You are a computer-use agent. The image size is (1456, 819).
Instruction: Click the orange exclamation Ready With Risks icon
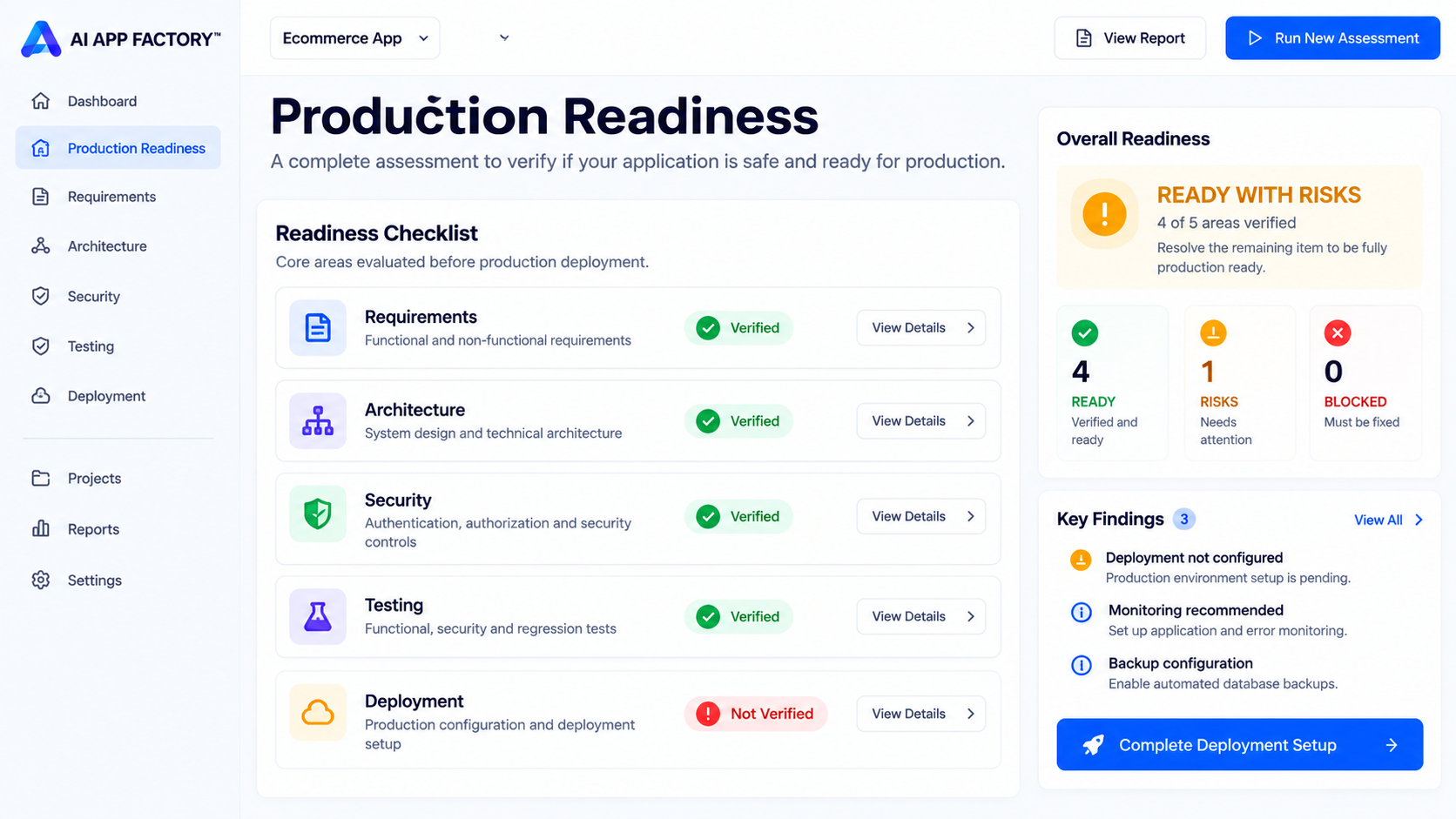click(1104, 214)
